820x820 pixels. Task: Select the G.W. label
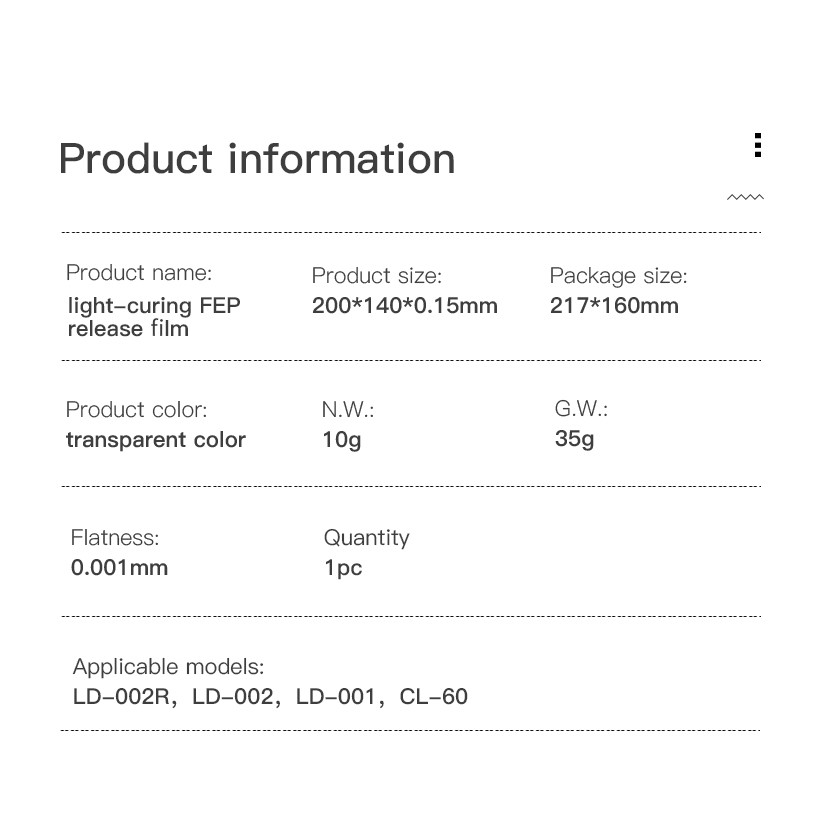coord(581,408)
